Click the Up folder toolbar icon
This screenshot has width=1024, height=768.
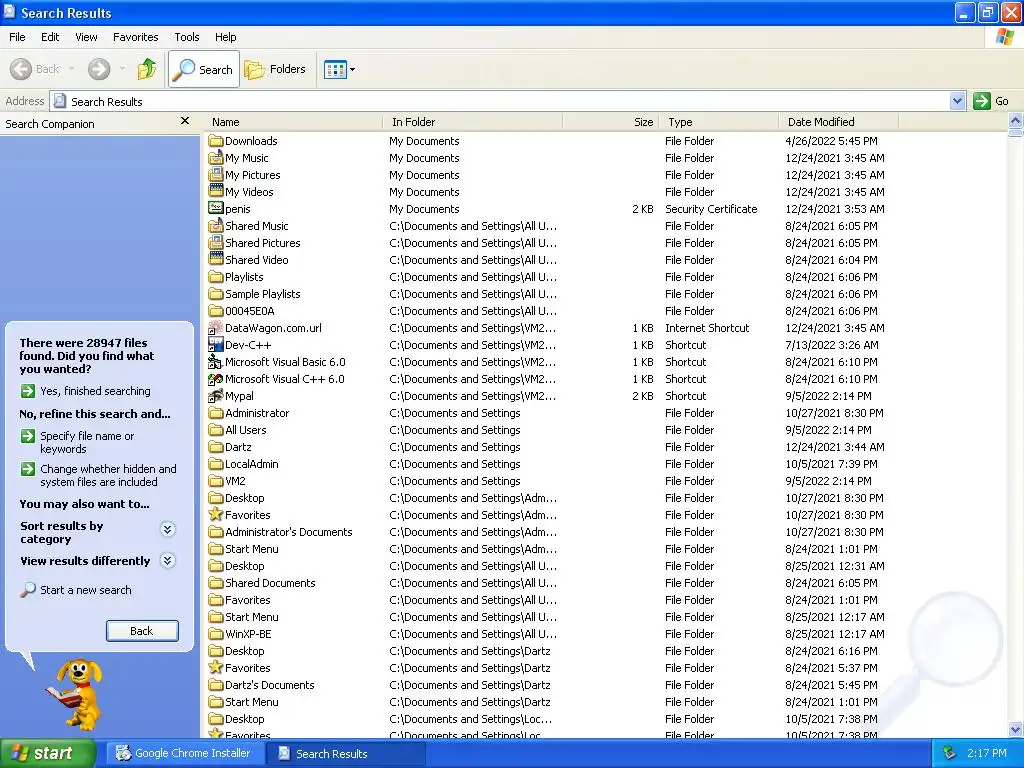147,69
